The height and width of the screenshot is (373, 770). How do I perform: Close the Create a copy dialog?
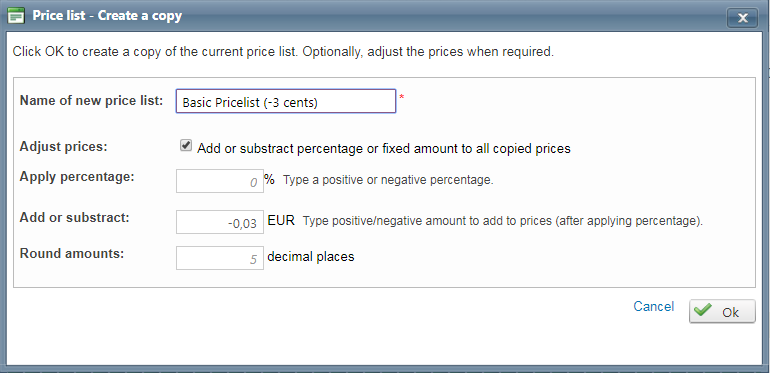[x=742, y=18]
